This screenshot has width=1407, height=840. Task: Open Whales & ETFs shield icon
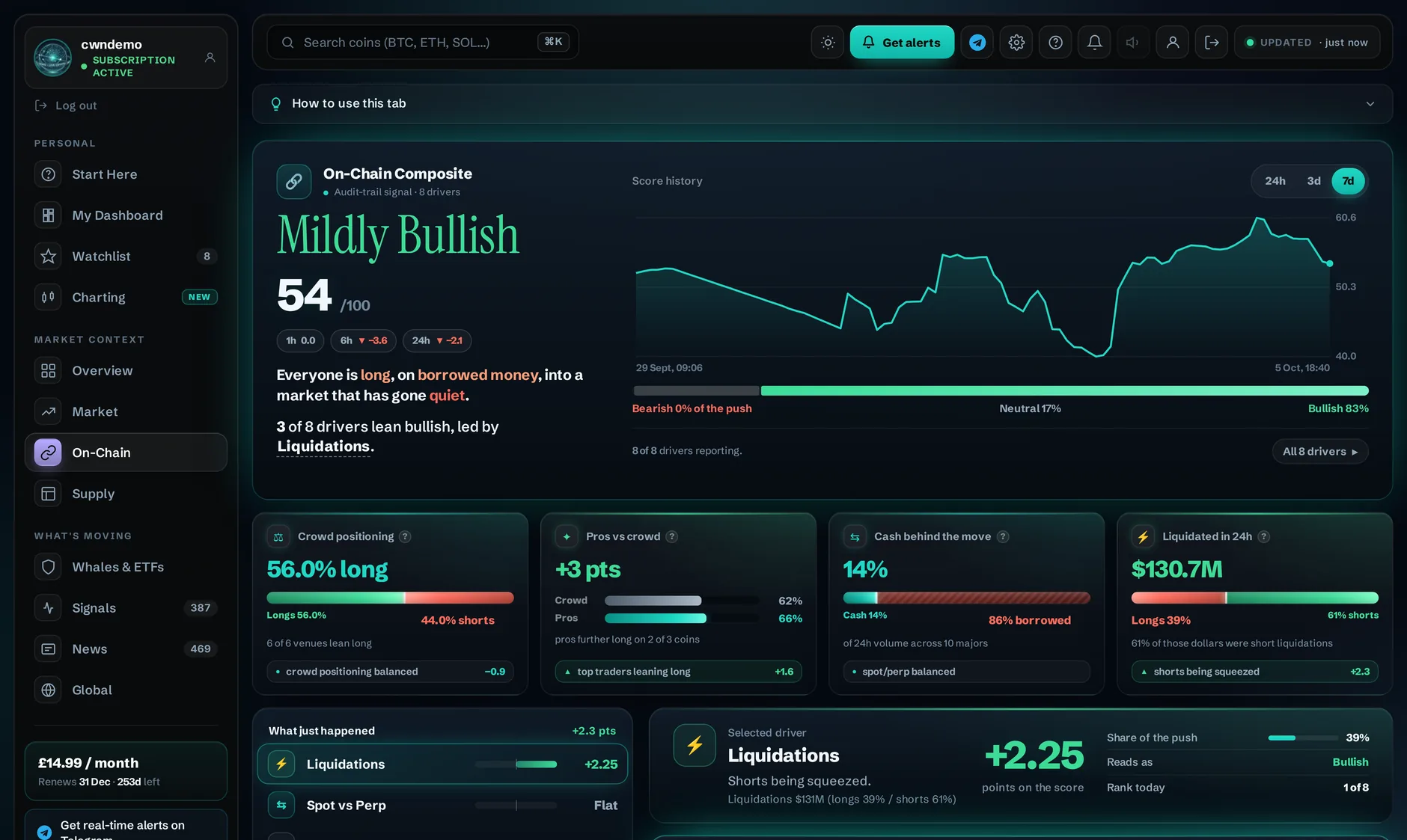[x=49, y=567]
